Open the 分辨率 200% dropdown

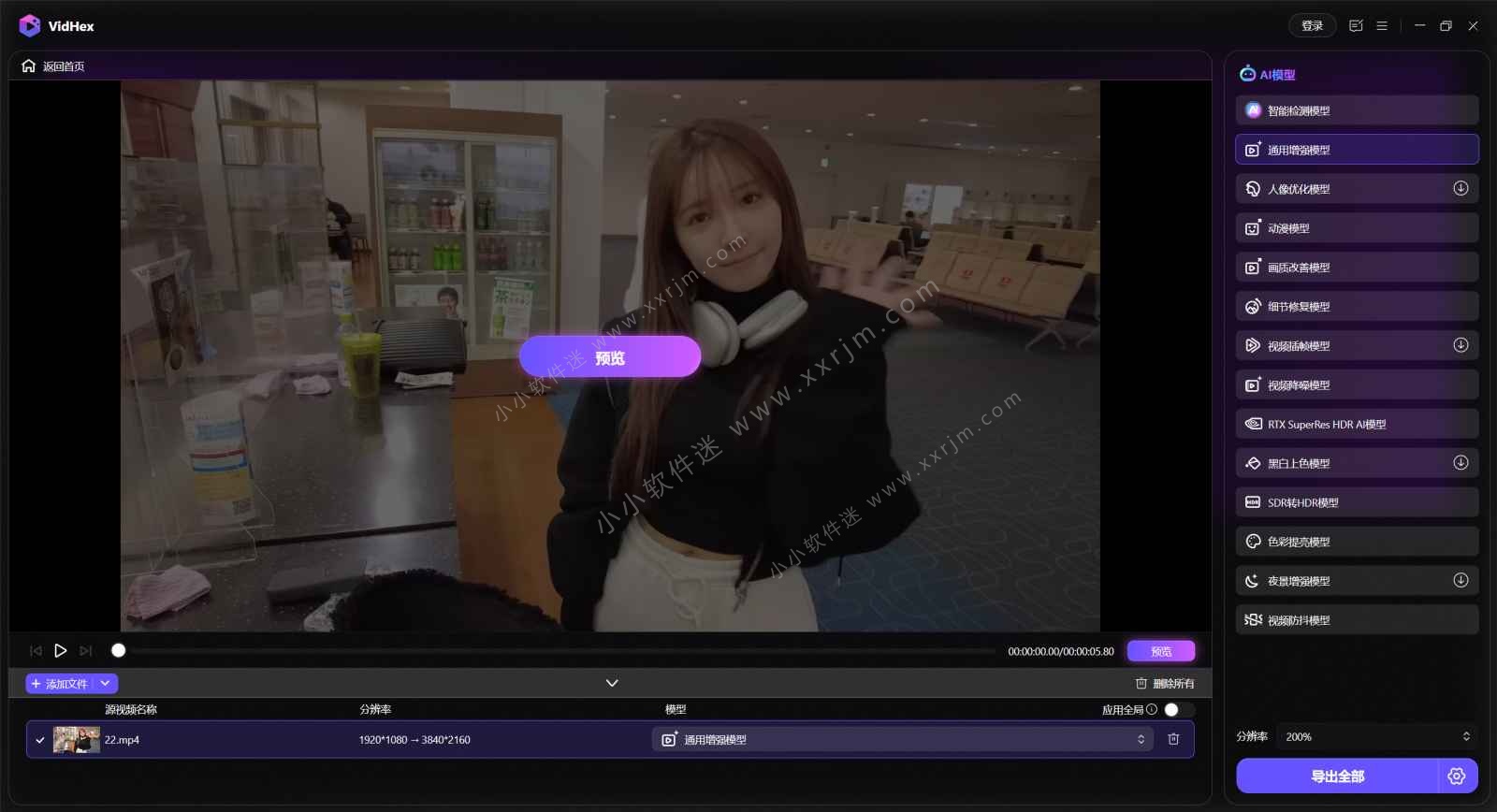(x=1379, y=737)
